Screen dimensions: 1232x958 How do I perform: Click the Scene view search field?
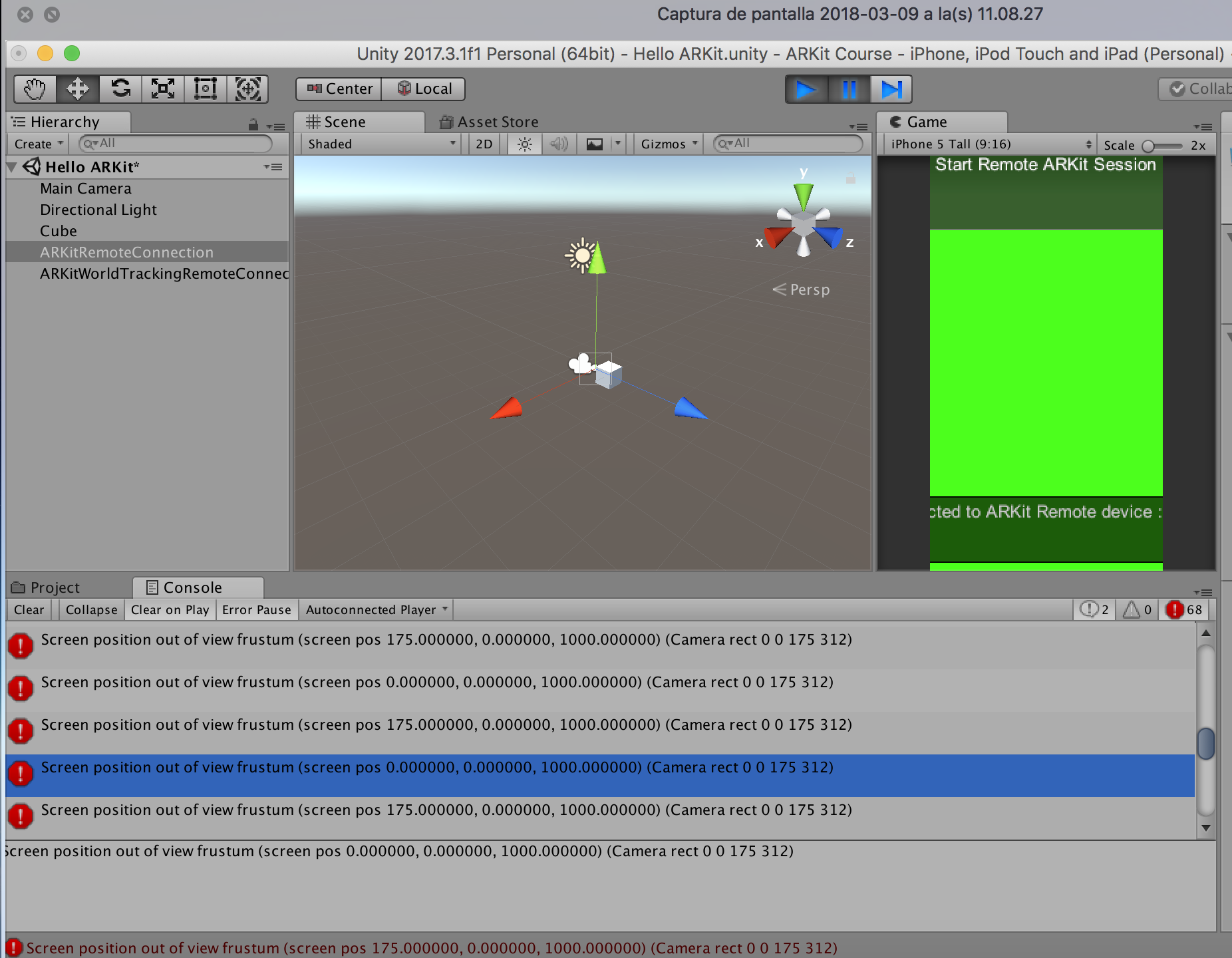[x=788, y=144]
